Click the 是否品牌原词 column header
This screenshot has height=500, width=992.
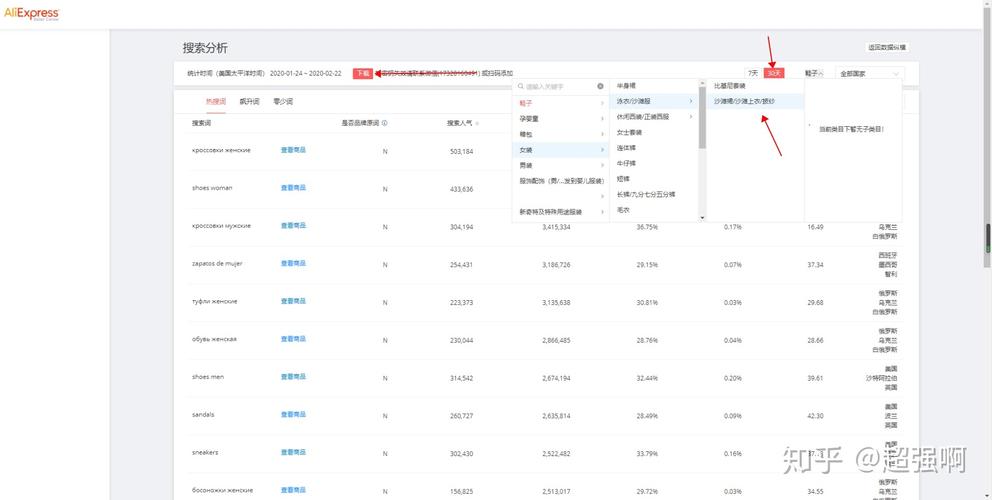360,123
